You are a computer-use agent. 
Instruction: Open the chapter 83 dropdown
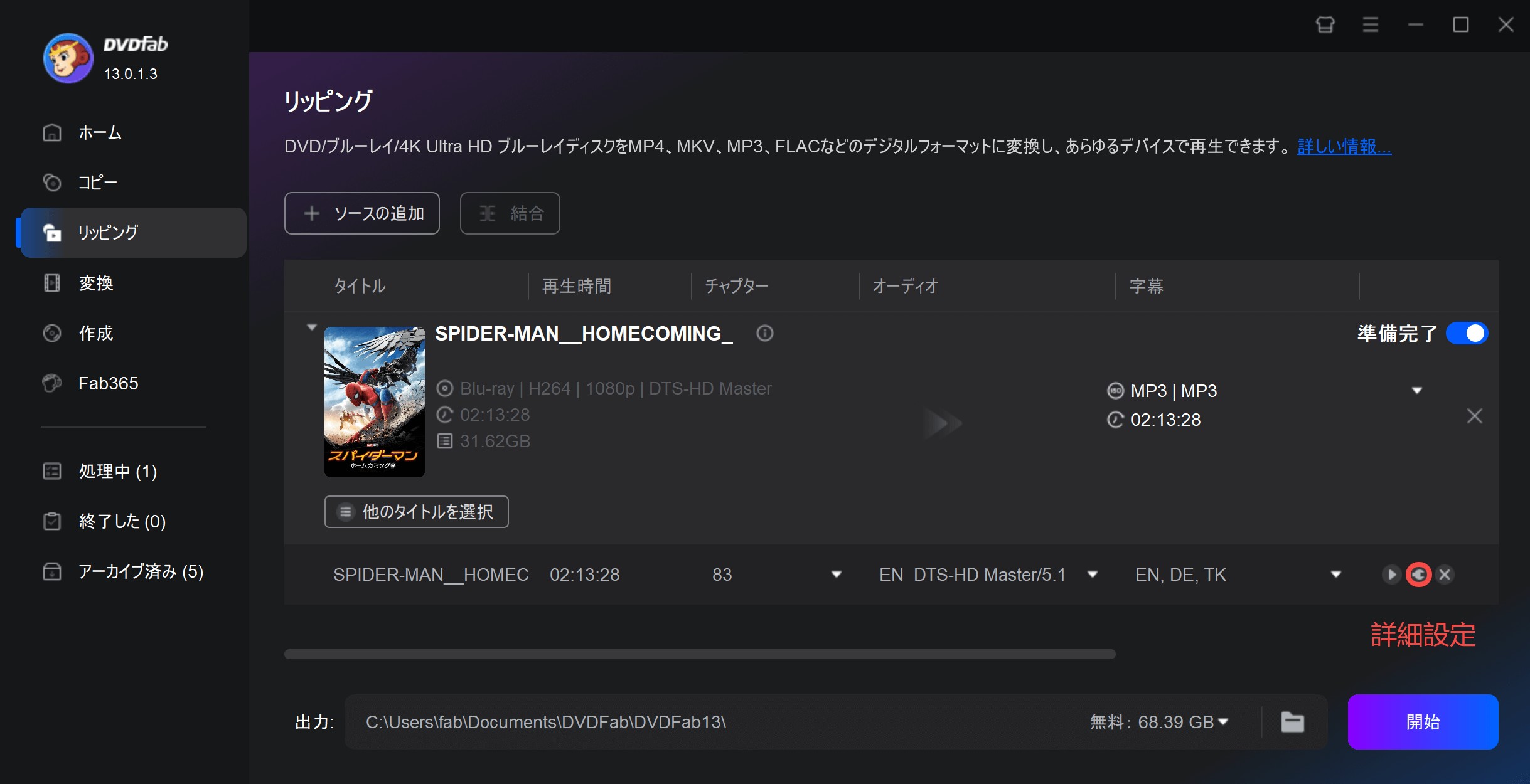point(837,575)
